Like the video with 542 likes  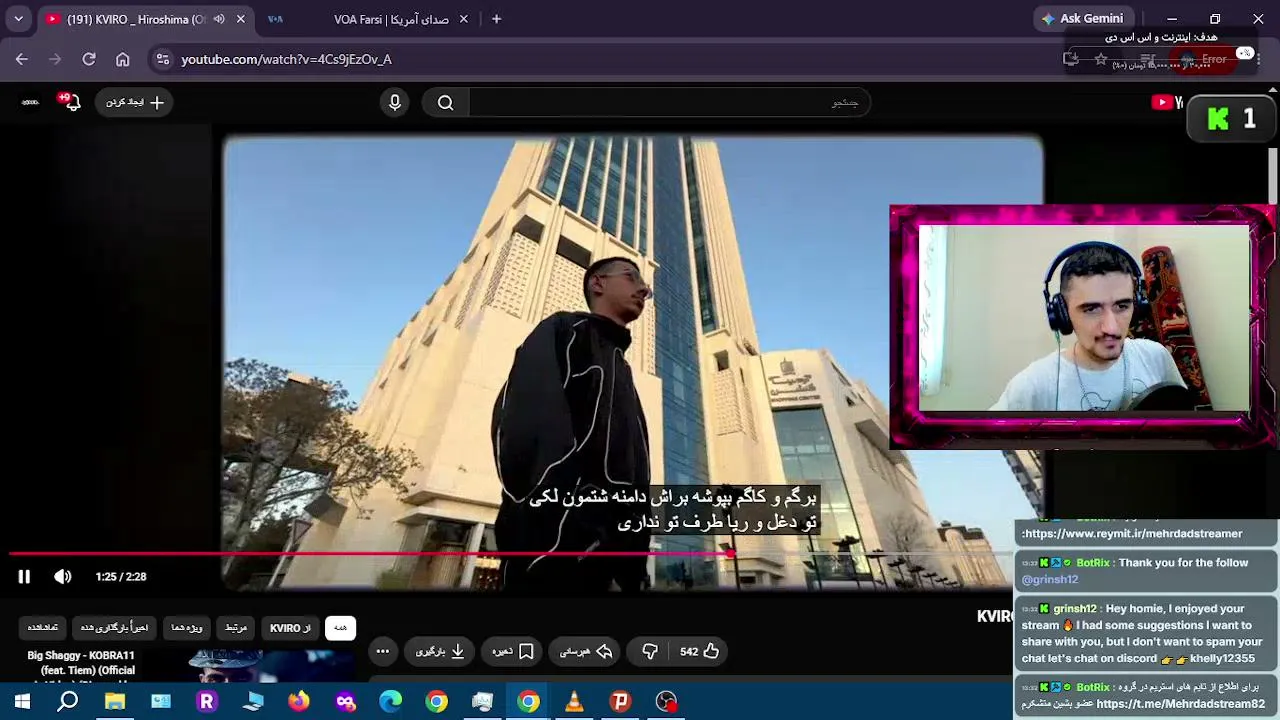pos(700,651)
